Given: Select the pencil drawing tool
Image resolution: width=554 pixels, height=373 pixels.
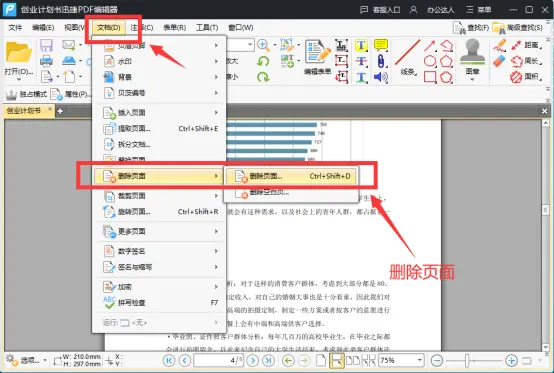Looking at the screenshot, I should tap(500, 46).
